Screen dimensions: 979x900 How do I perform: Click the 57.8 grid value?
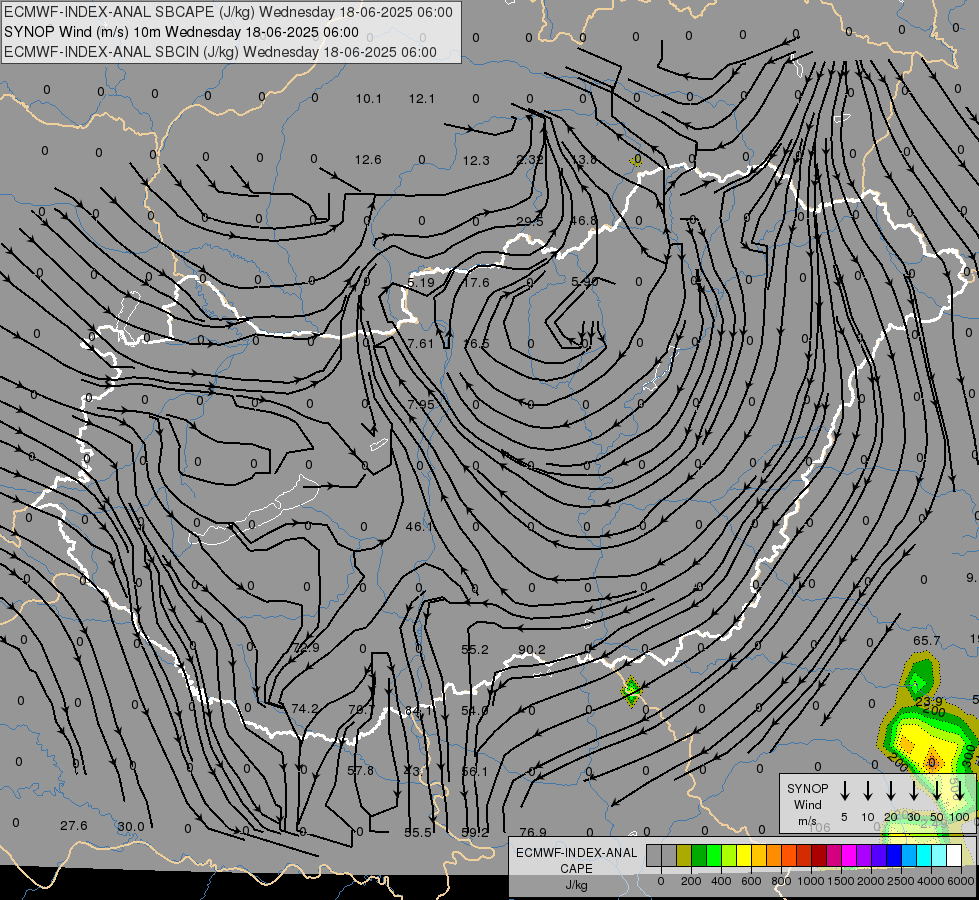click(360, 770)
